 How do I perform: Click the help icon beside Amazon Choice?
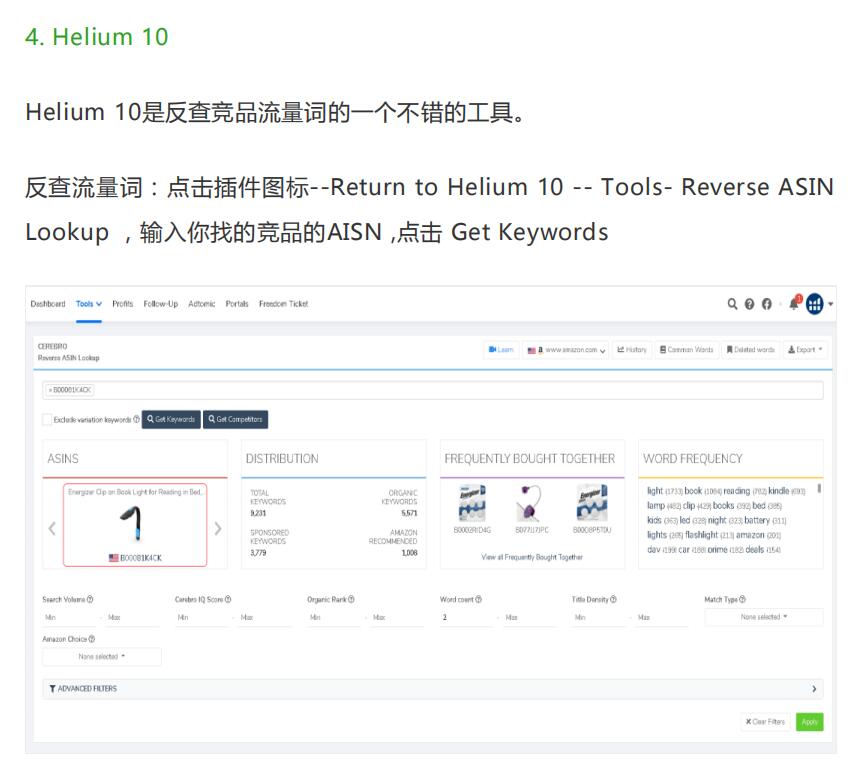tap(91, 639)
